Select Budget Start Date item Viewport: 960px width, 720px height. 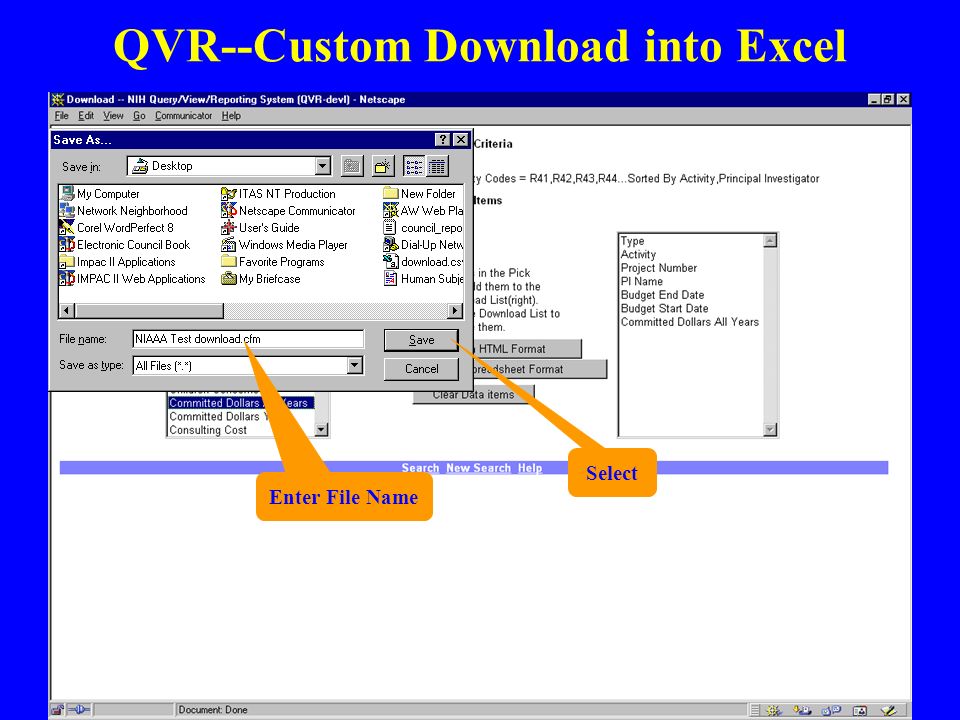pyautogui.click(x=664, y=309)
